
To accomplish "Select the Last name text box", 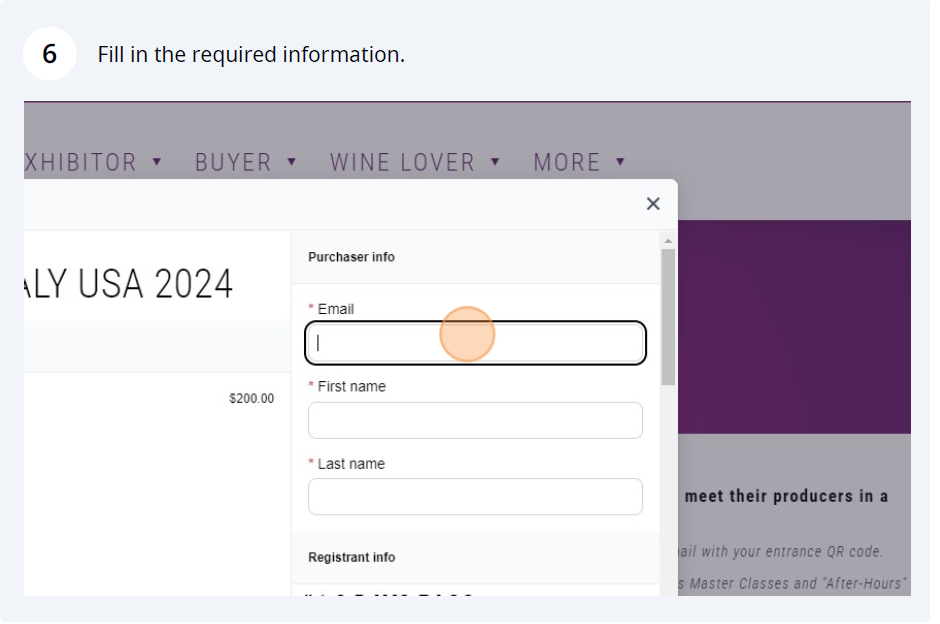I will (x=475, y=497).
